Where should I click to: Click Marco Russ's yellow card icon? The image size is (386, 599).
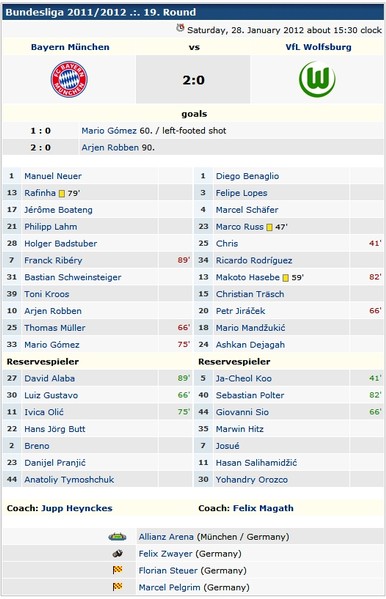click(269, 227)
